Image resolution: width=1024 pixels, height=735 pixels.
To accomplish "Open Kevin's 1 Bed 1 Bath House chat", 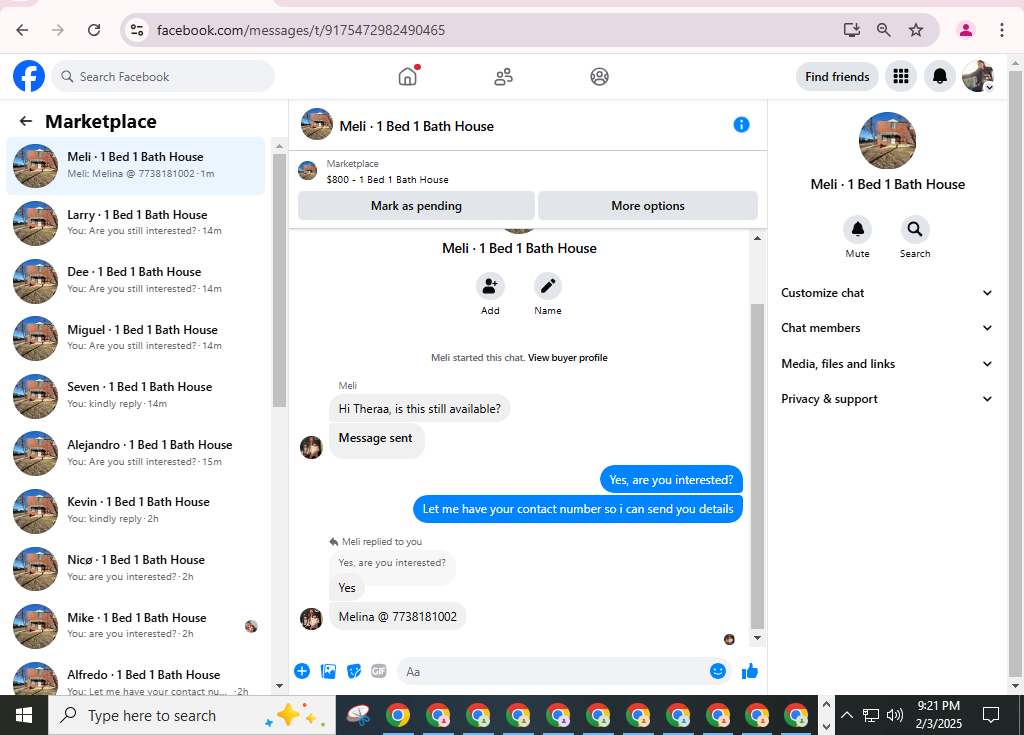I will [136, 510].
